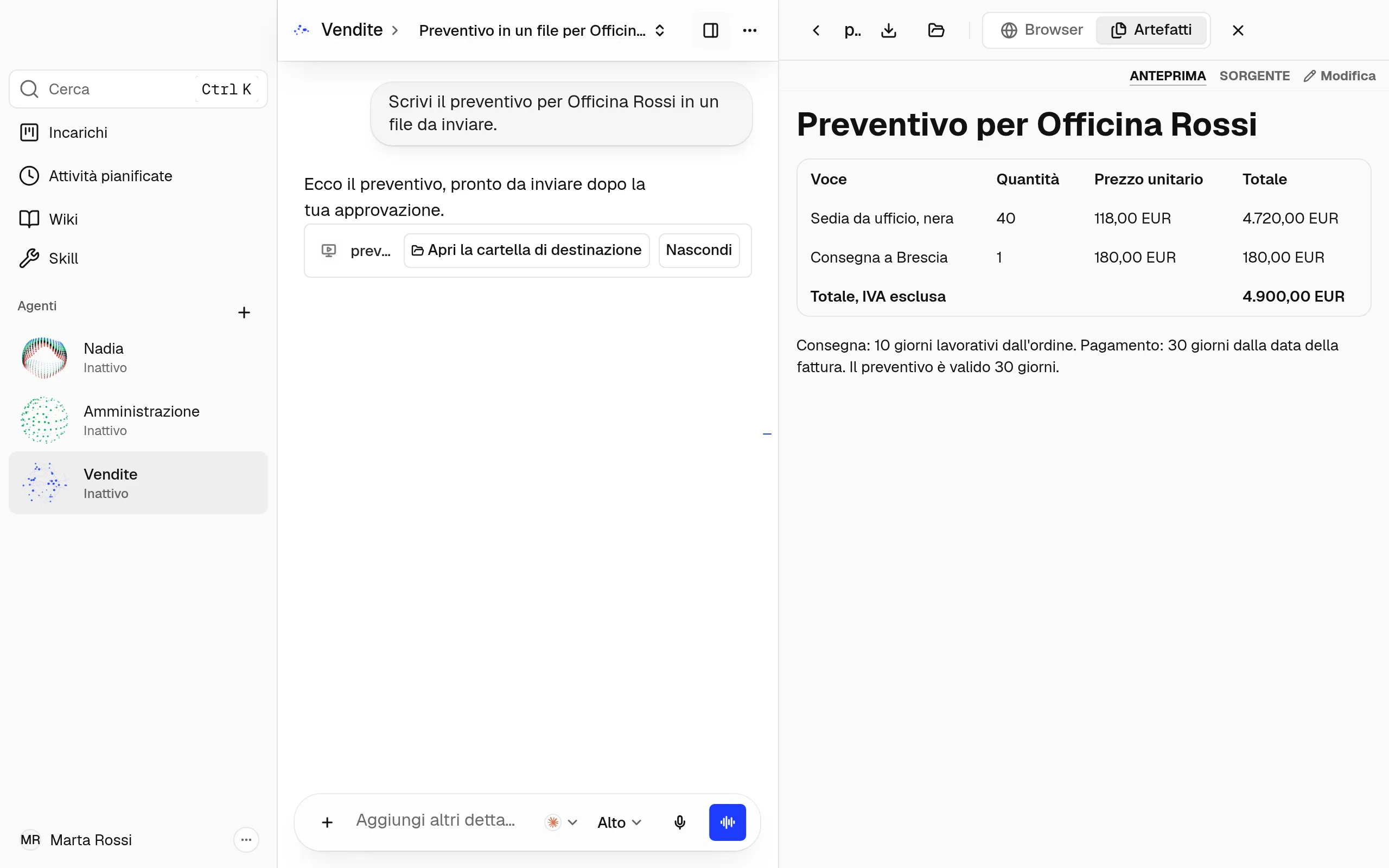
Task: Click the MR user avatar
Action: click(x=30, y=840)
